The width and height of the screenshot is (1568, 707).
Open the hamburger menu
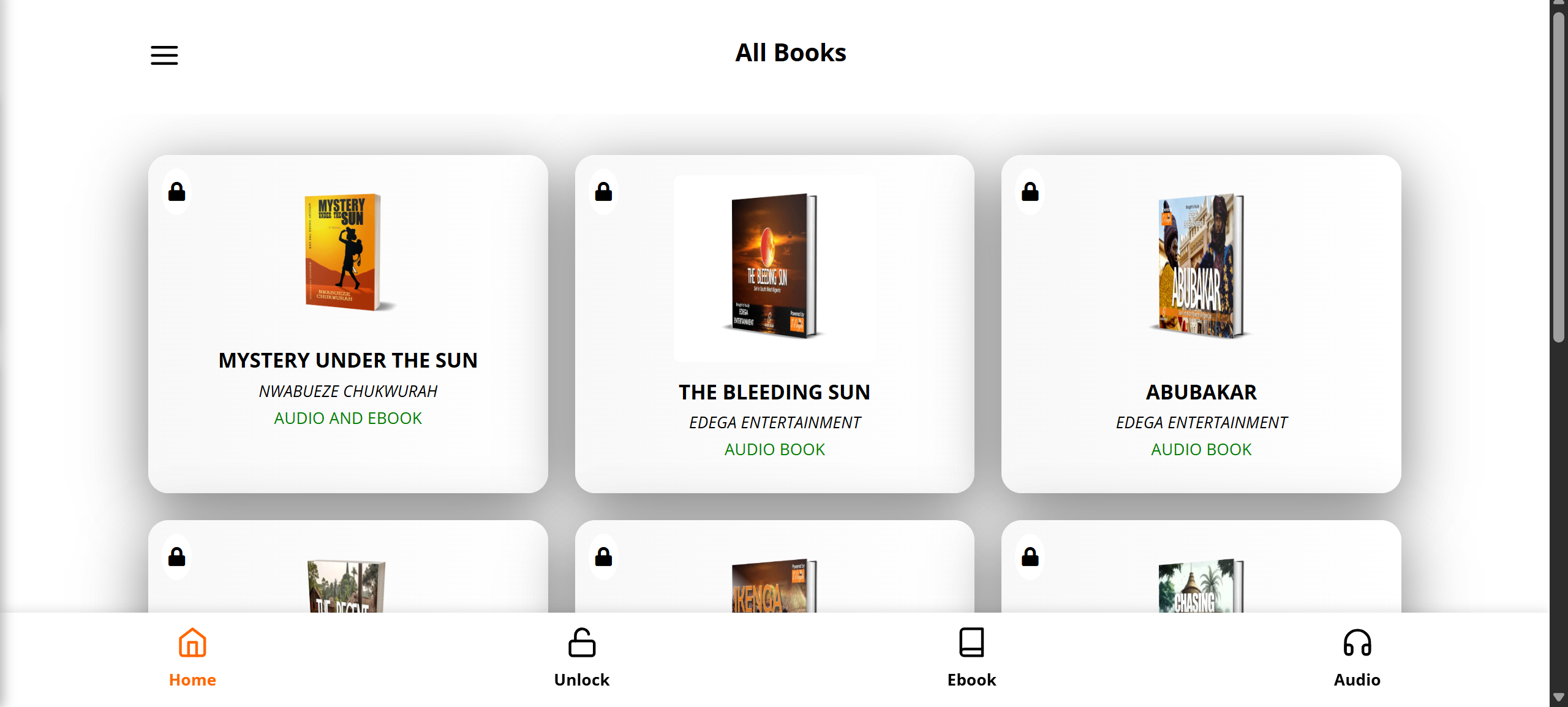click(164, 55)
